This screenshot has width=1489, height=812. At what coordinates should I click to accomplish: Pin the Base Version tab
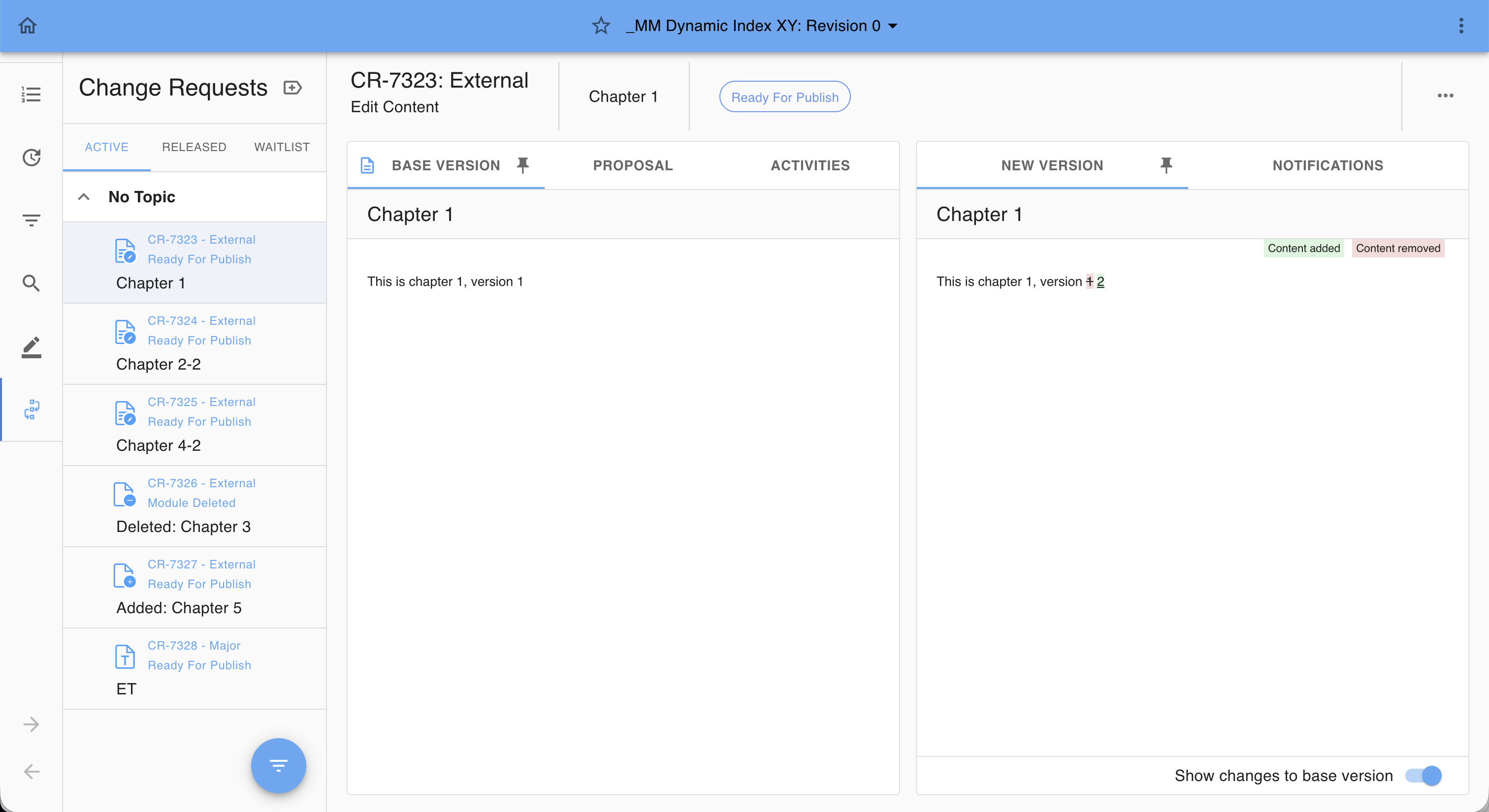tap(522, 165)
